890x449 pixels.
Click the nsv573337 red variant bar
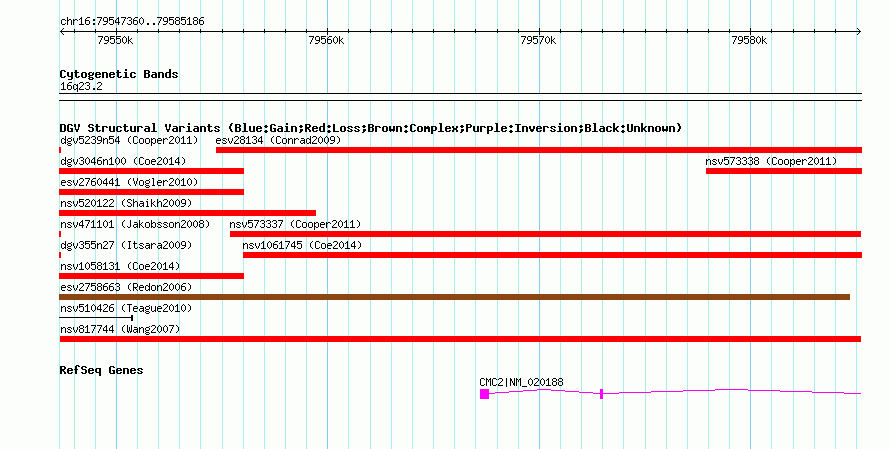point(545,234)
